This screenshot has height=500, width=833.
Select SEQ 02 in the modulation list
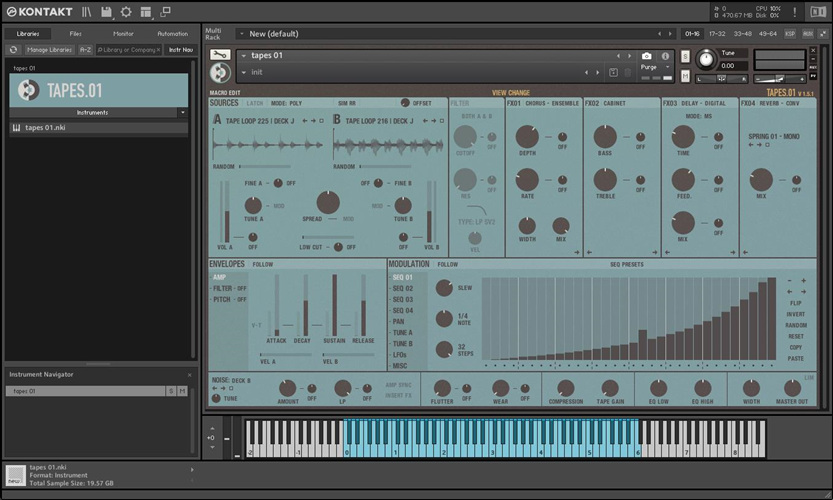[402, 288]
